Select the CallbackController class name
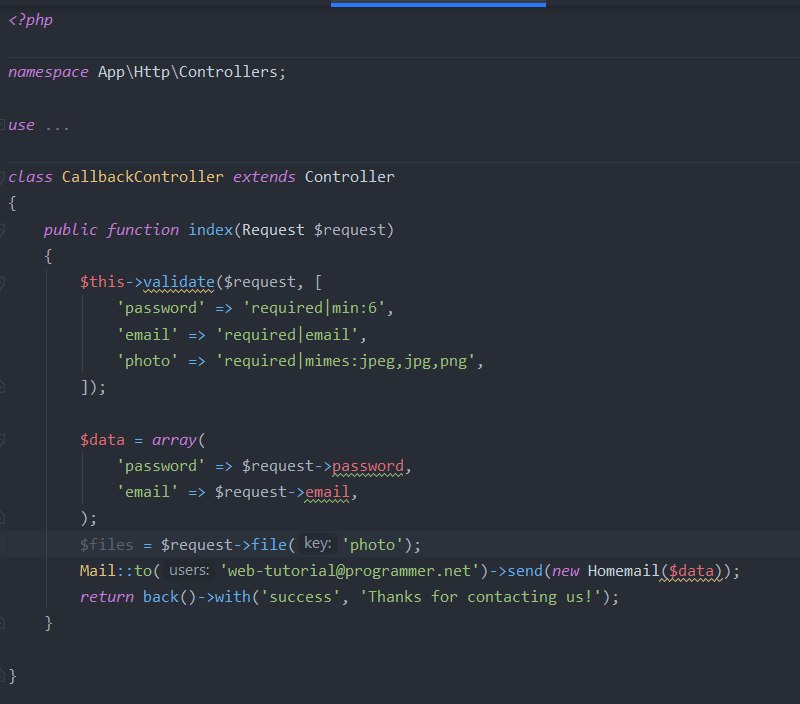Viewport: 800px width, 704px height. 142,177
